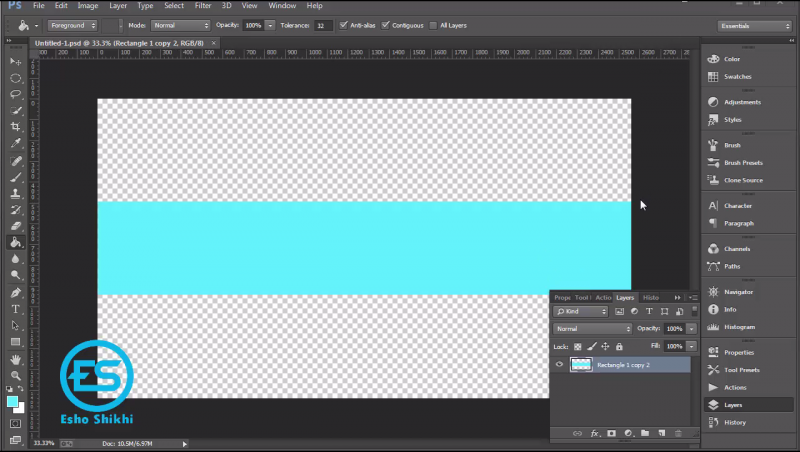Viewport: 800px width, 452px height.
Task: Open the layer Fill arrow
Action: click(691, 346)
